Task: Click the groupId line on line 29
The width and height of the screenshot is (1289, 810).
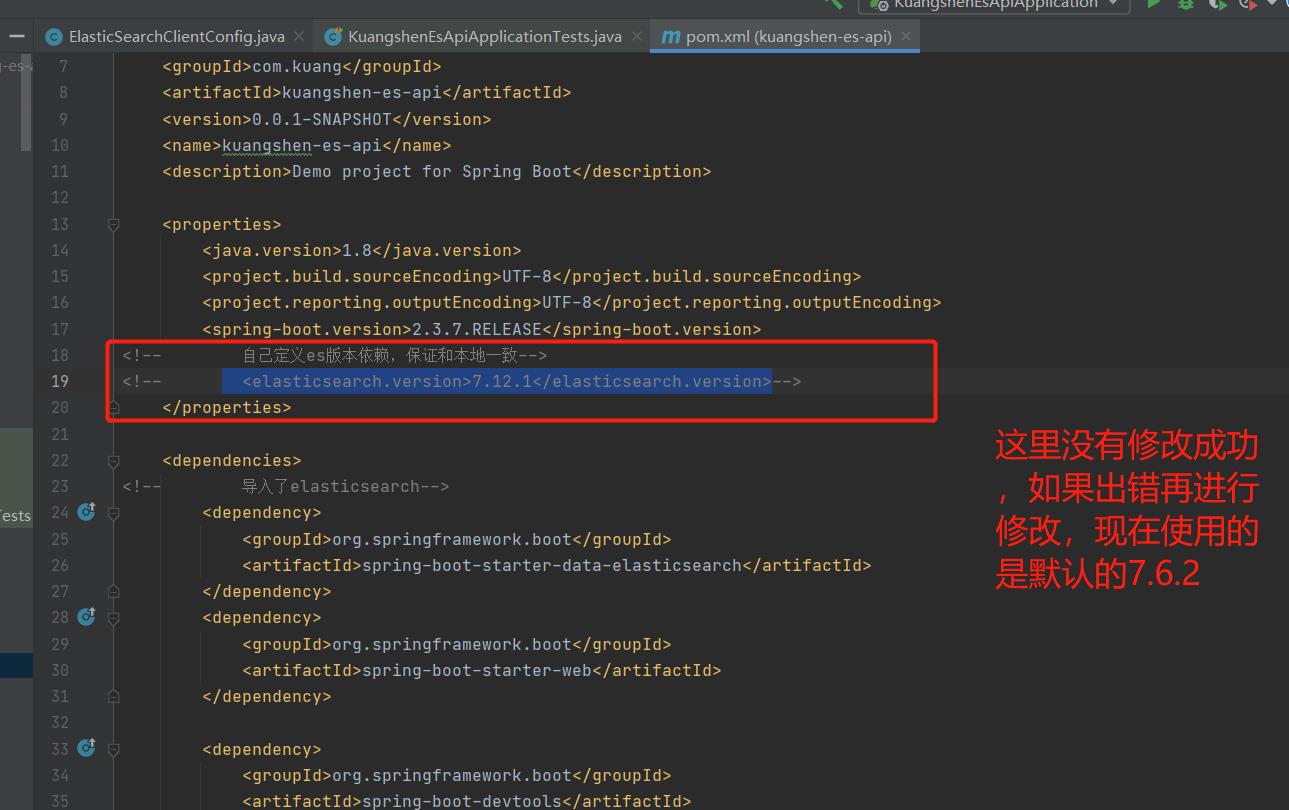Action: [x=456, y=644]
